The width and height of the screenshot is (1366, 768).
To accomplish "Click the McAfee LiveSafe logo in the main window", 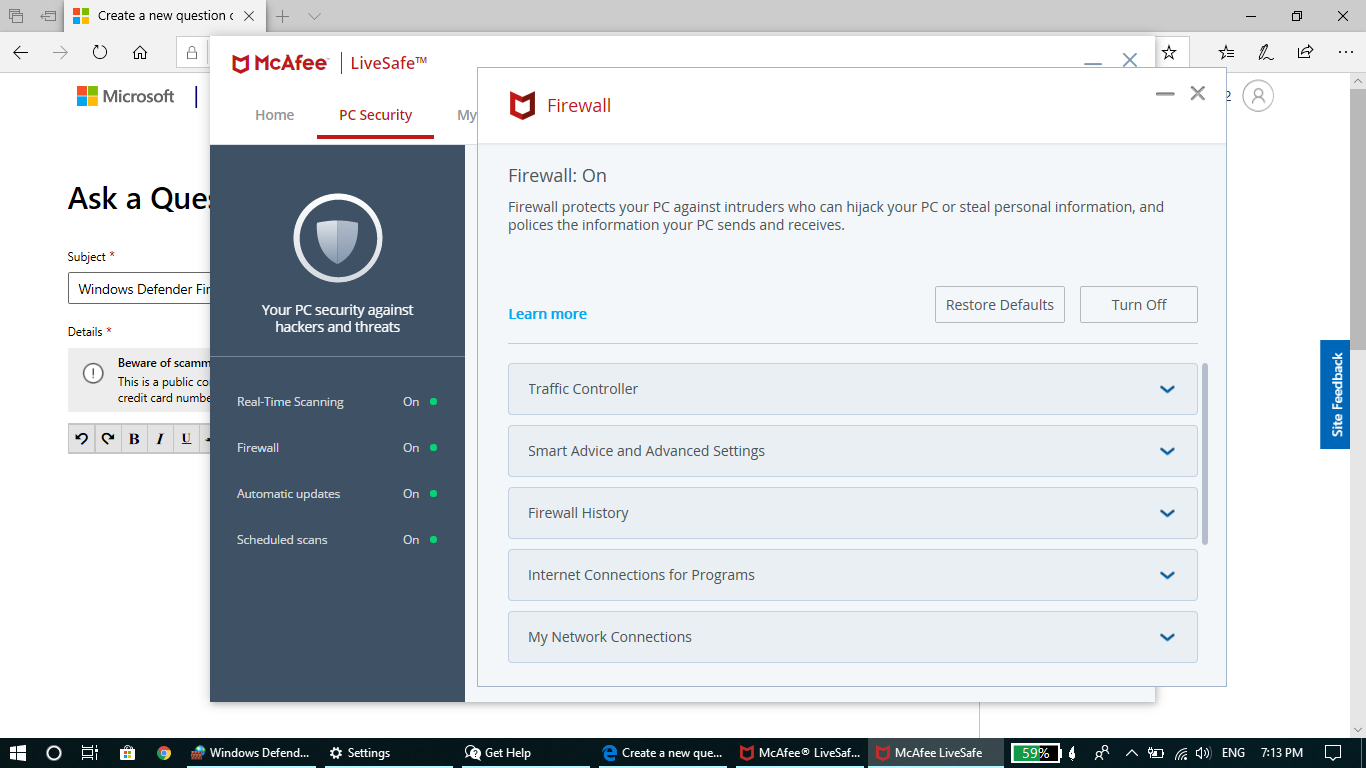I will coord(330,64).
